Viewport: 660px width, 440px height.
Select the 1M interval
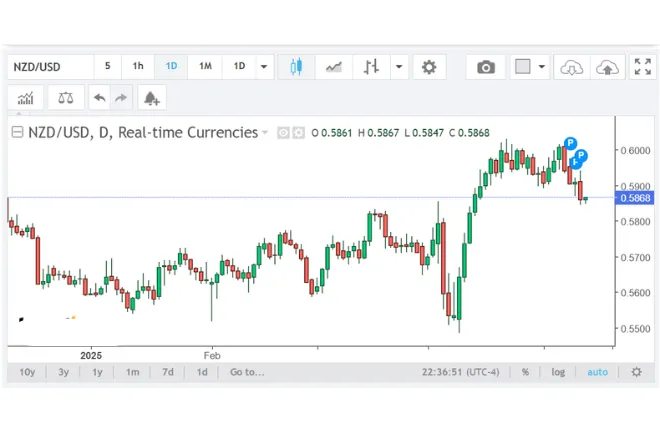click(205, 67)
